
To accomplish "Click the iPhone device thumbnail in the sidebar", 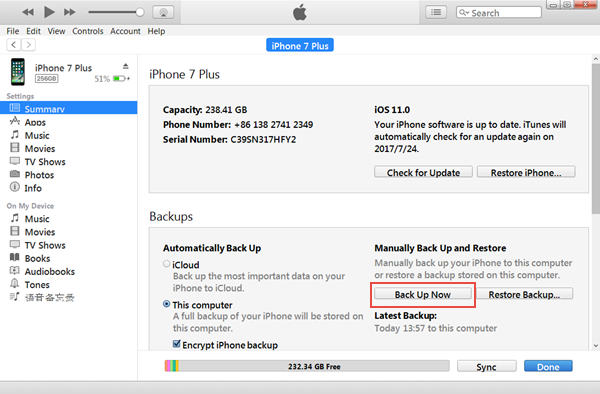I will [18, 72].
